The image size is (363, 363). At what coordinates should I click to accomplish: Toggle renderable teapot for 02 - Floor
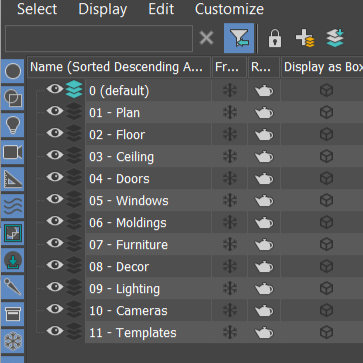pos(264,135)
